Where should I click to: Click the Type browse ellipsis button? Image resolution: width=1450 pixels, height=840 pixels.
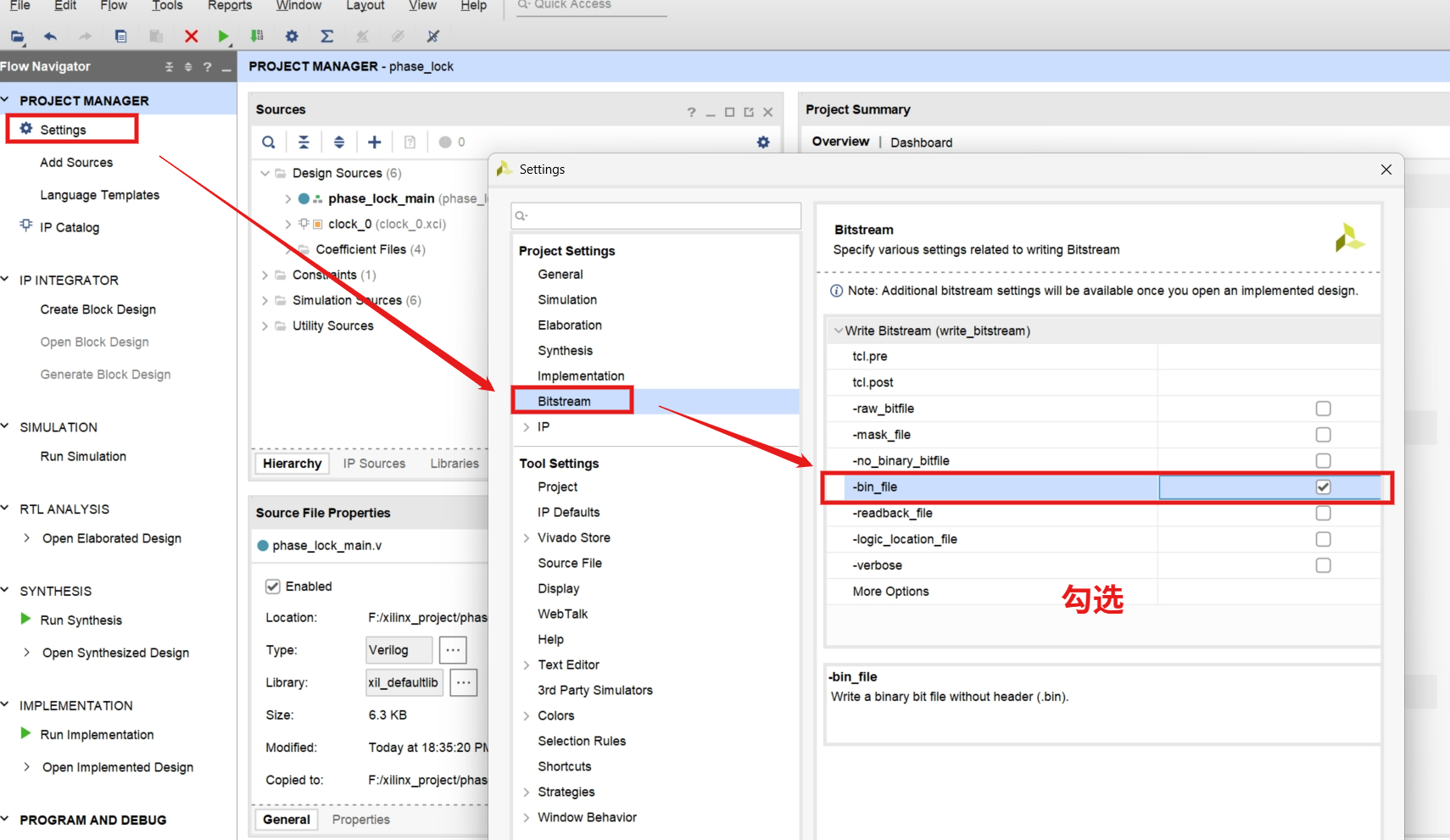(453, 650)
